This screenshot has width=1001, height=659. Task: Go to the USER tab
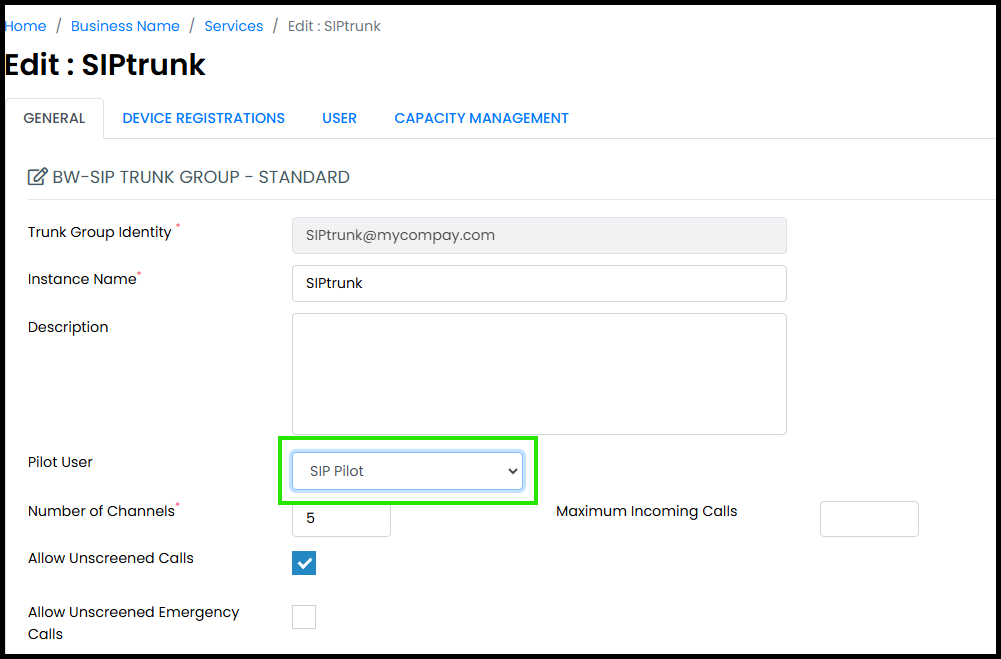pyautogui.click(x=340, y=118)
